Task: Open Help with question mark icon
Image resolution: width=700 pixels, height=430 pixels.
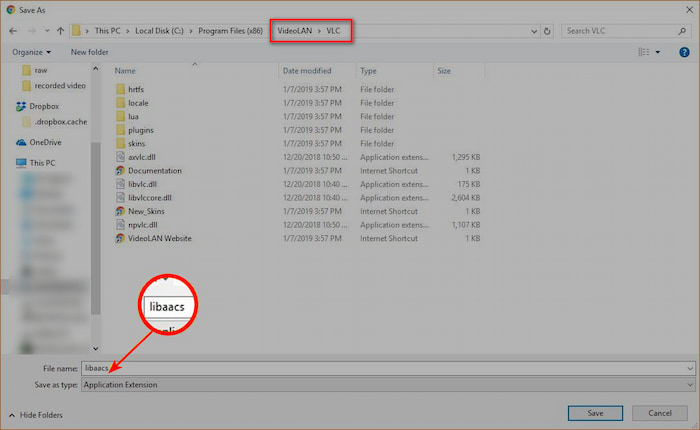Action: pos(684,52)
